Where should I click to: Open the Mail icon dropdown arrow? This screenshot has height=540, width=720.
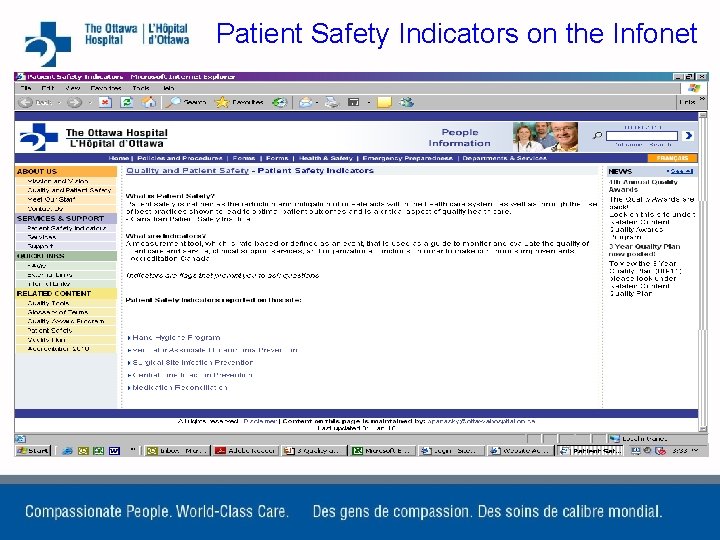(317, 102)
